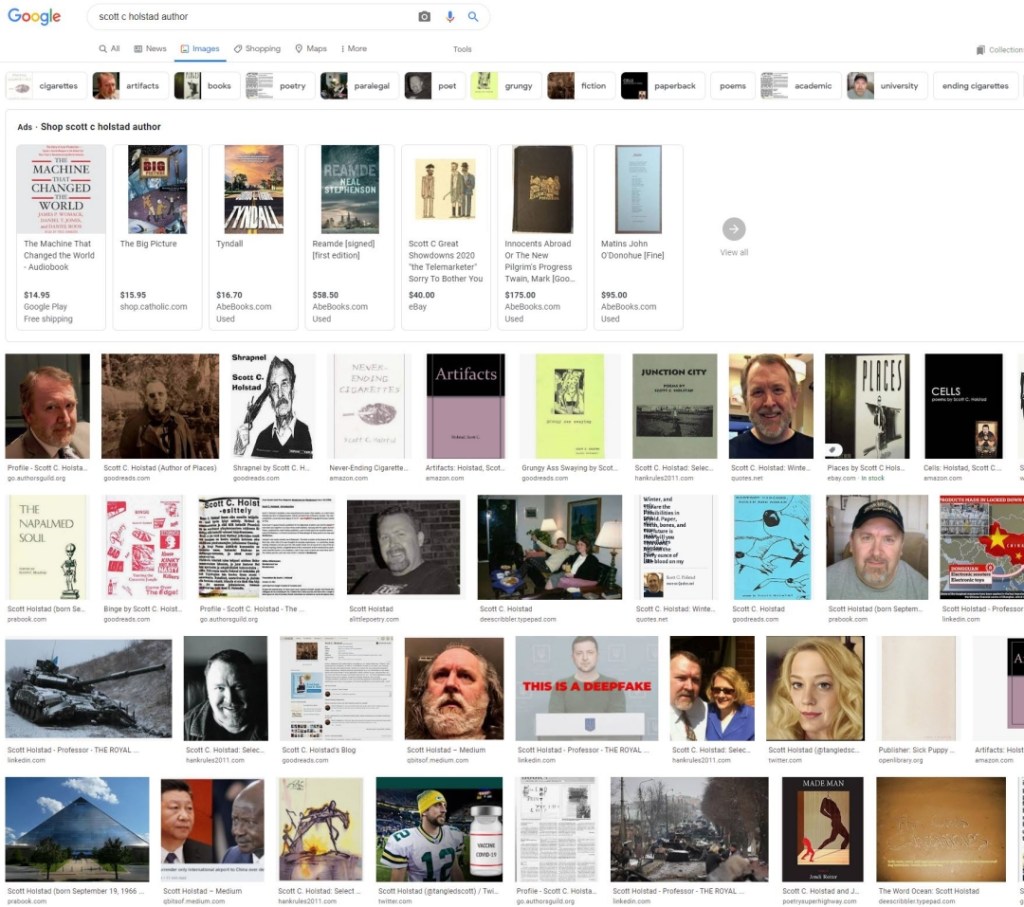Click the microphone voice search icon
The width and height of the screenshot is (1024, 907).
click(450, 17)
